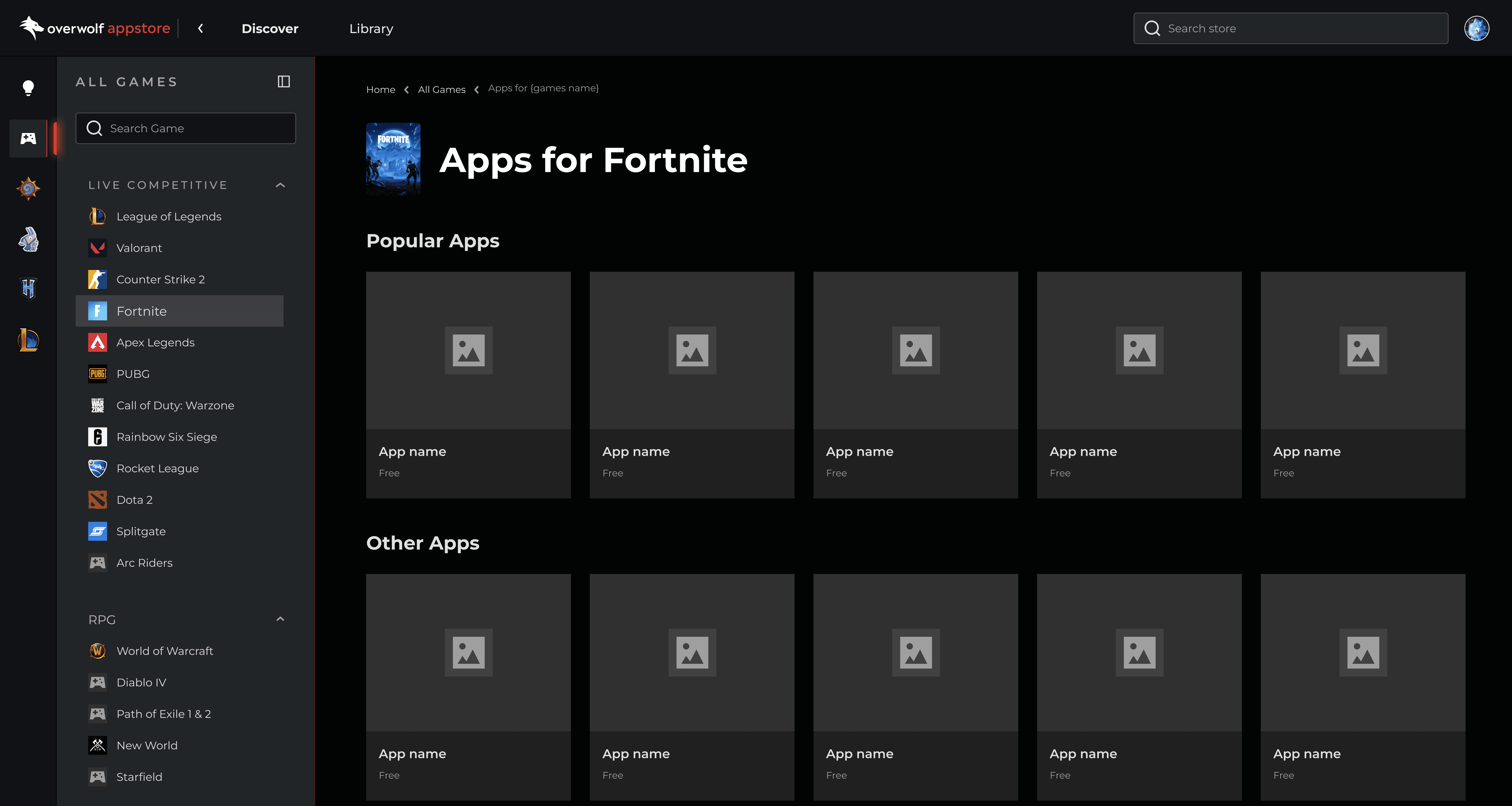Select the gamepad All Games rail icon
This screenshot has height=806, width=1512.
click(x=28, y=139)
